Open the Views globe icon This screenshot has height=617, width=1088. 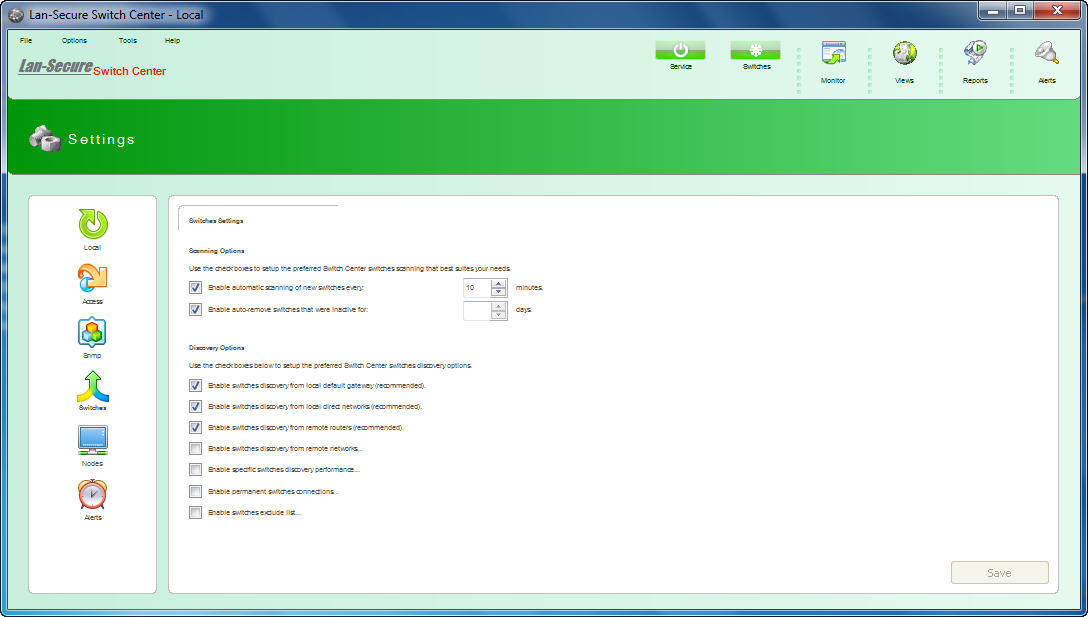click(904, 53)
